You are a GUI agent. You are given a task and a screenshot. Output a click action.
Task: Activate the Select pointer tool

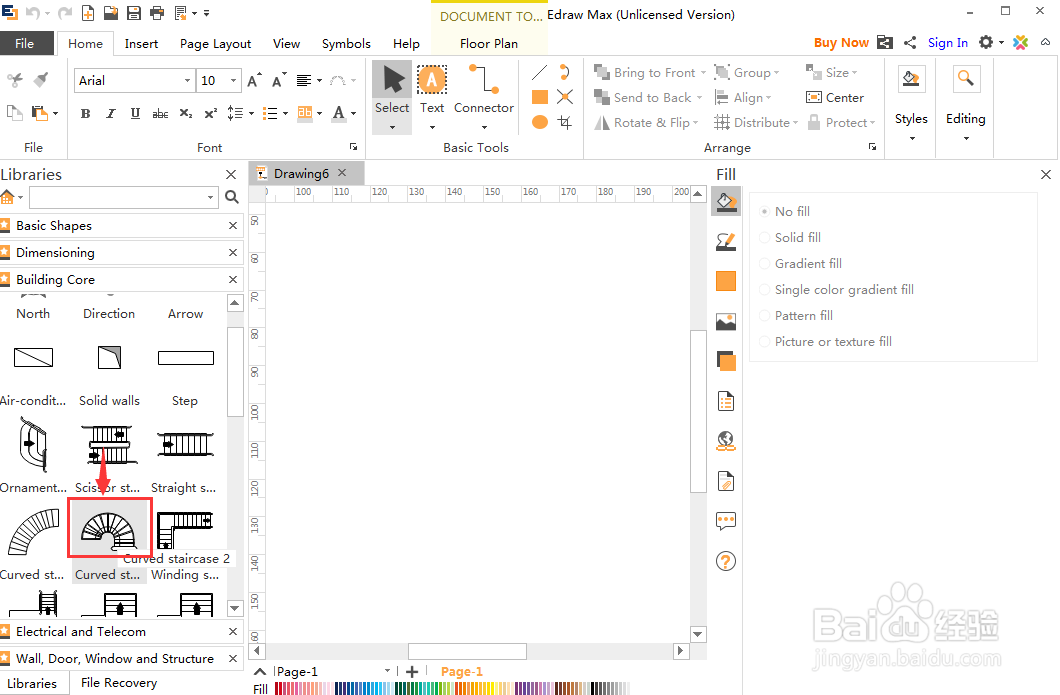(392, 97)
